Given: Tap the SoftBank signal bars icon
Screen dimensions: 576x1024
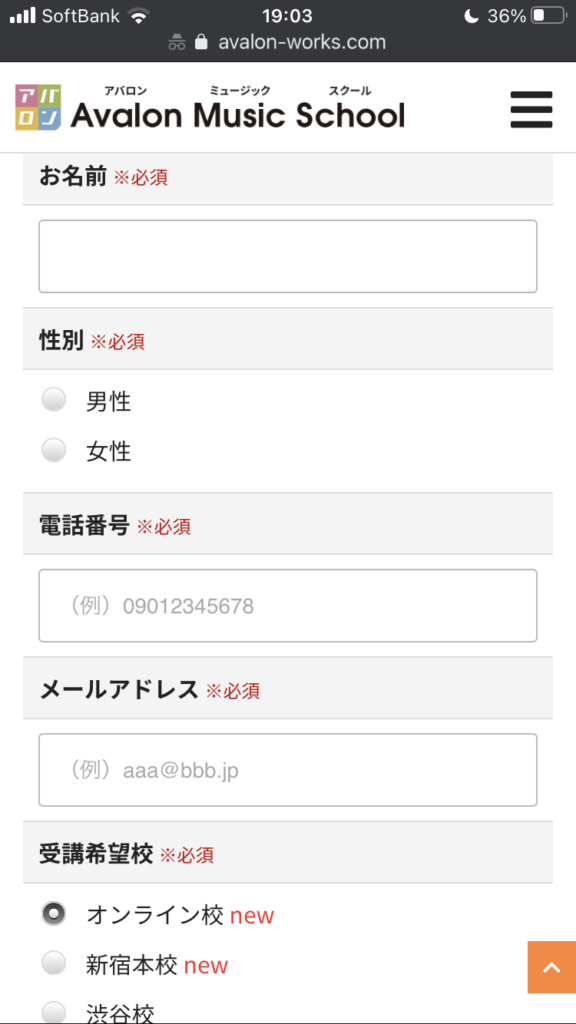Looking at the screenshot, I should [22, 16].
